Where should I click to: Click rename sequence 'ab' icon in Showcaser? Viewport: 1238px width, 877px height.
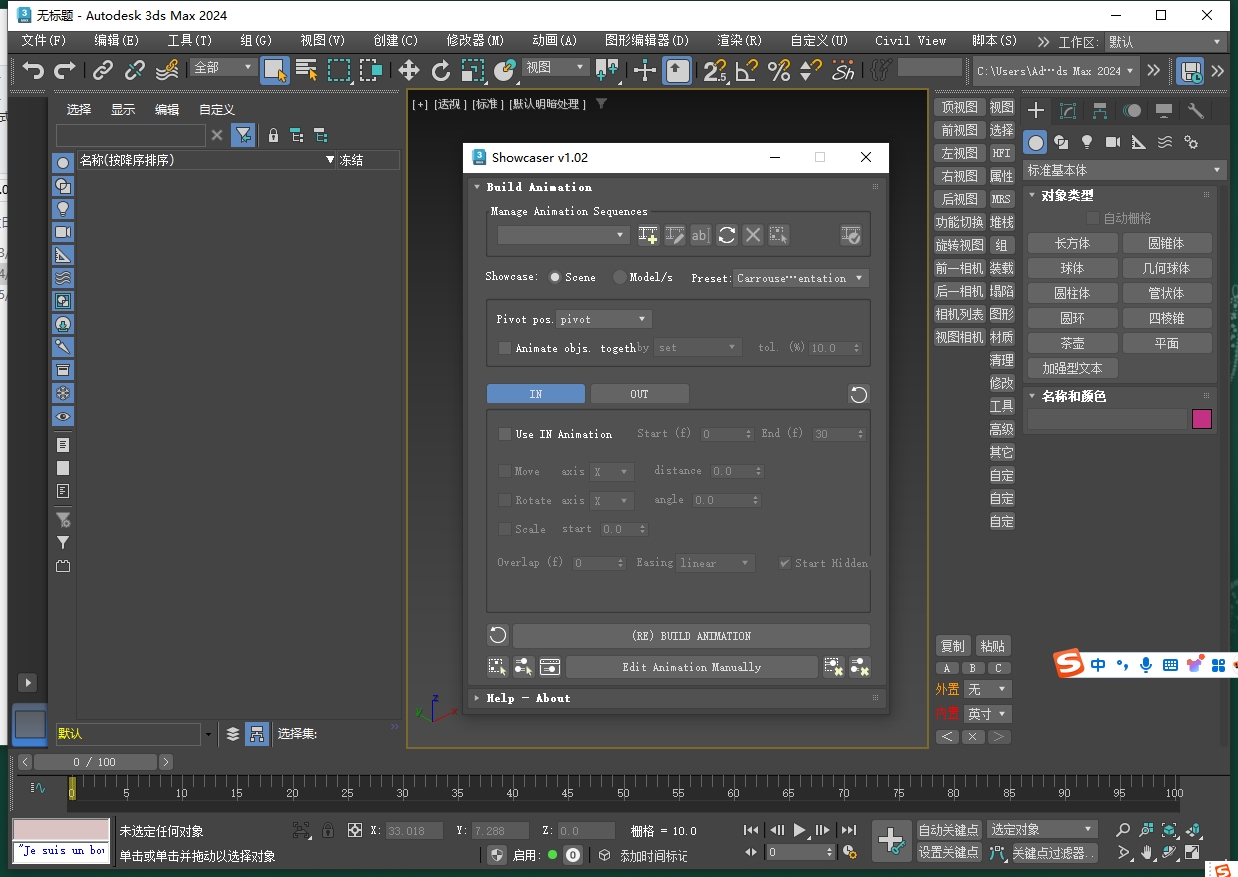tap(700, 235)
